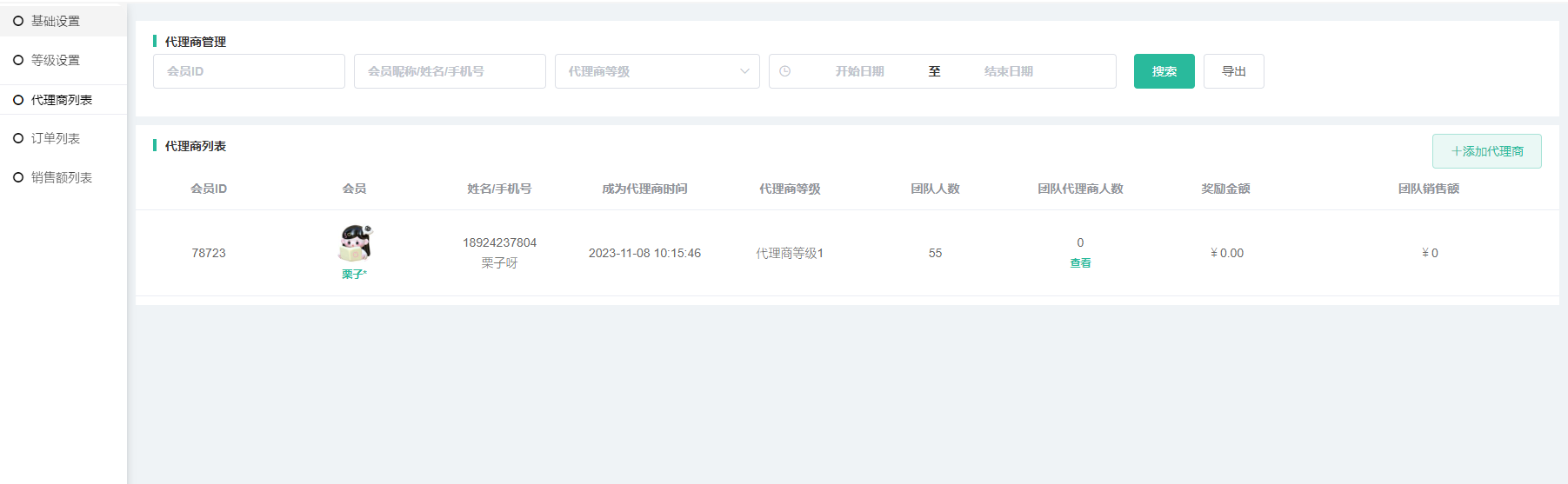Click the 查看 link under team agents

(x=1080, y=263)
